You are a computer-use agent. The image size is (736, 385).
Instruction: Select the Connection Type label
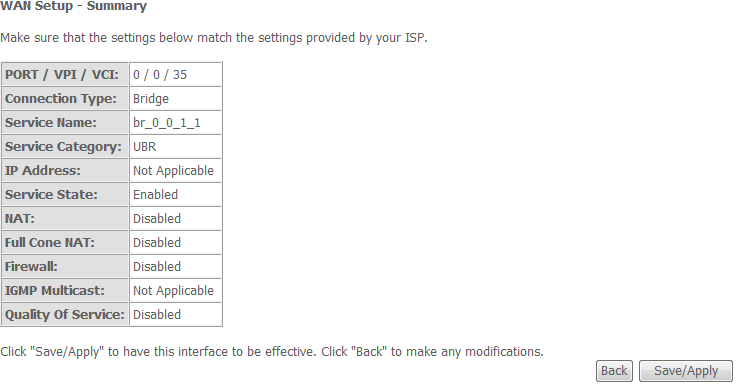coord(61,99)
